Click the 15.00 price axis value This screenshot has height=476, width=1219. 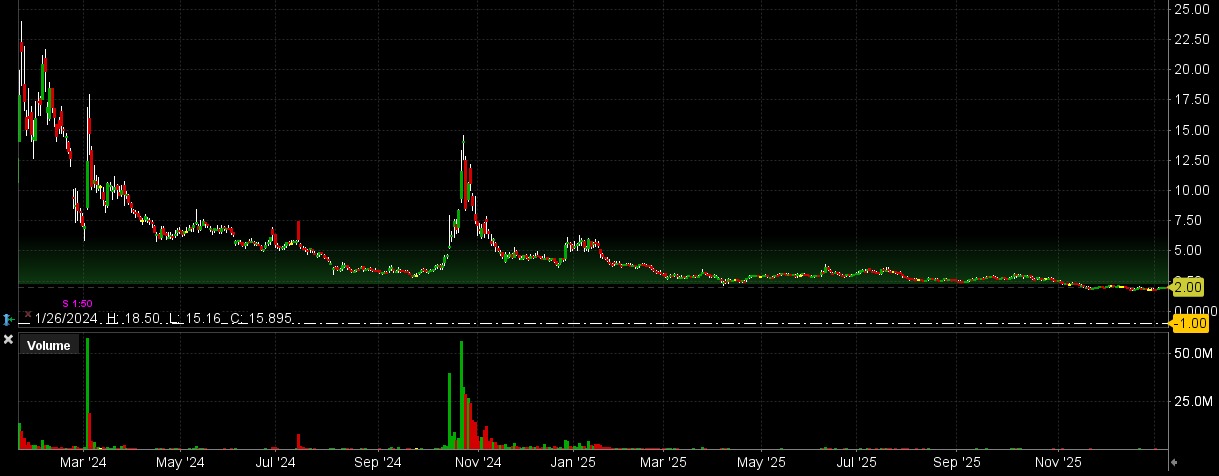coord(1194,129)
